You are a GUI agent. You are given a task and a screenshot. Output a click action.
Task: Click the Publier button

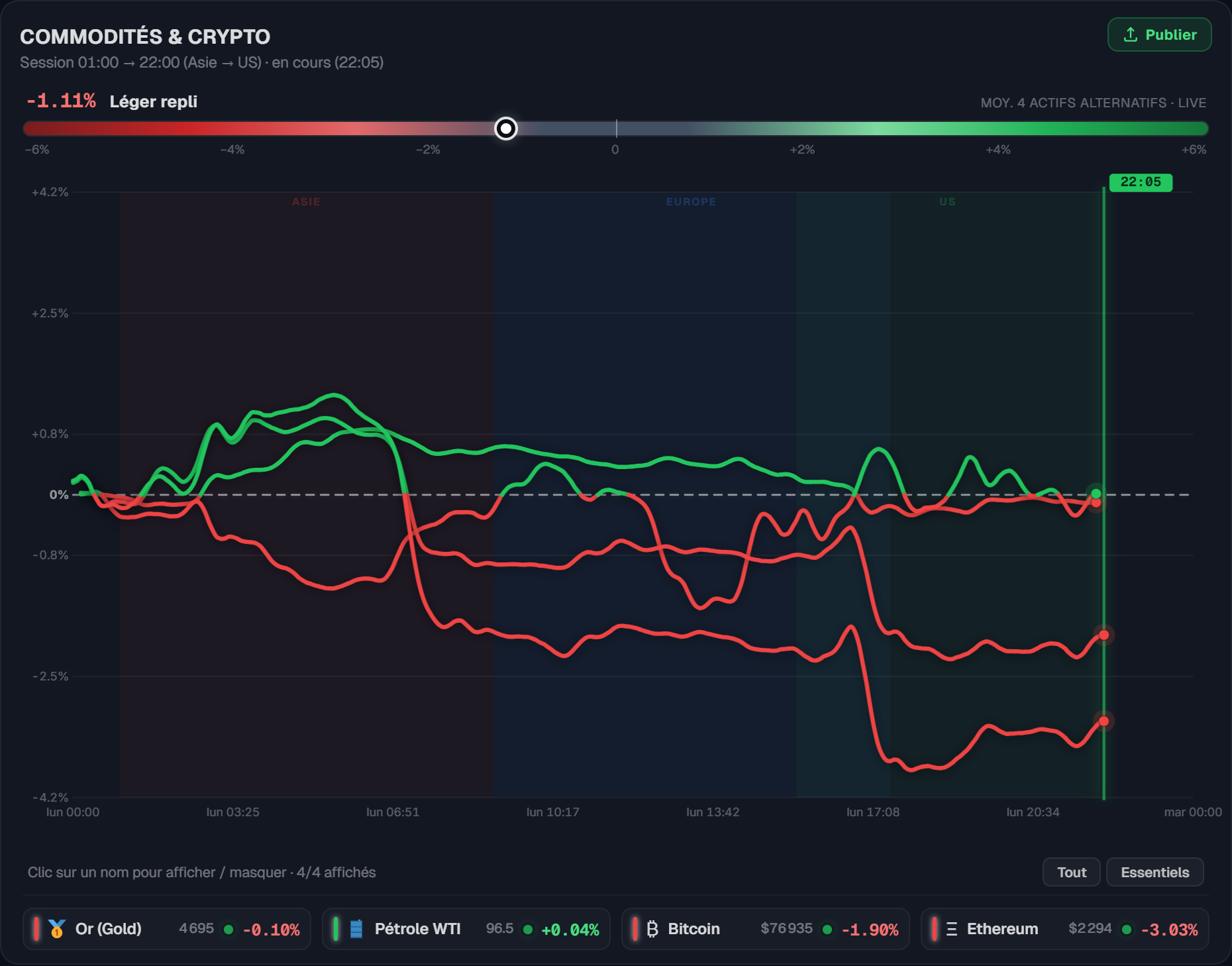[1159, 34]
